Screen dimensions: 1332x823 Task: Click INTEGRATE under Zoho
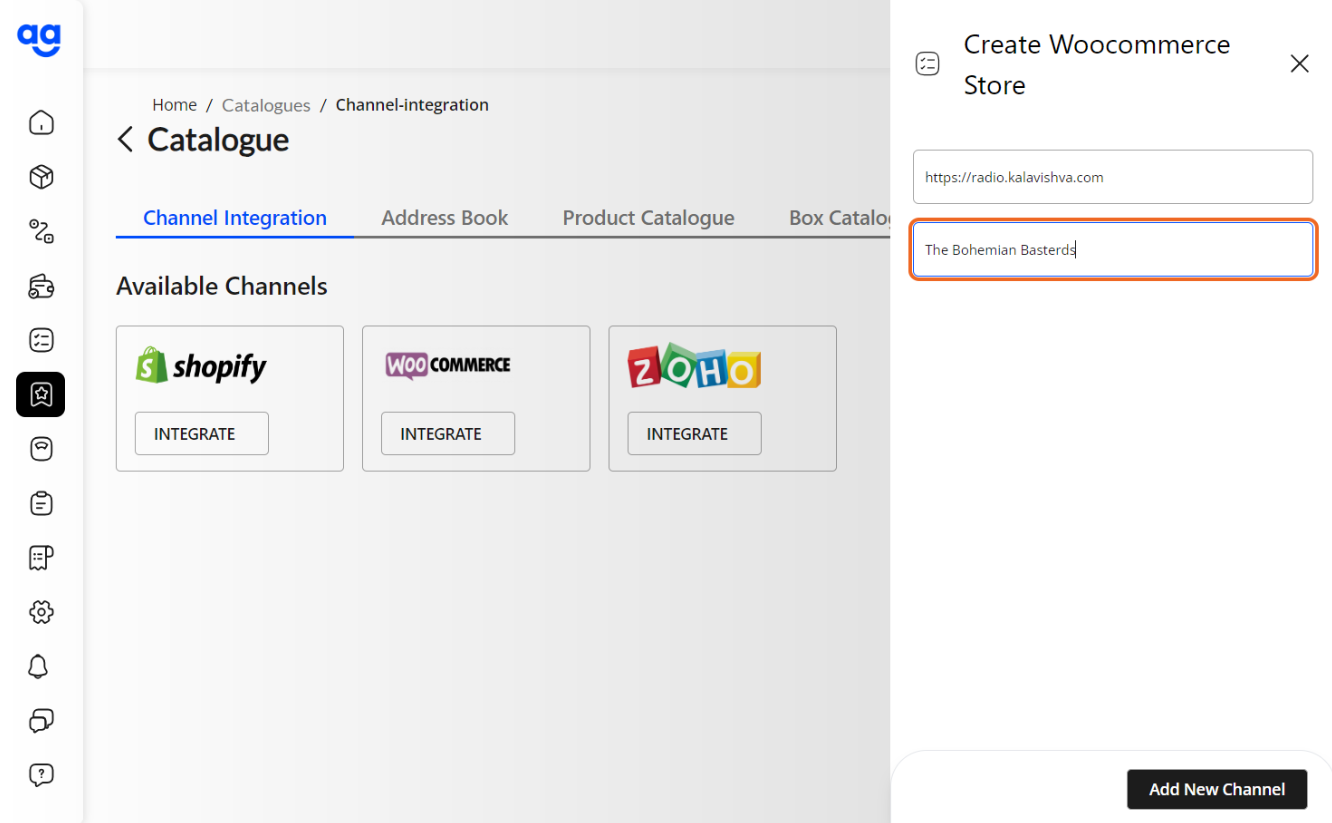pos(694,434)
